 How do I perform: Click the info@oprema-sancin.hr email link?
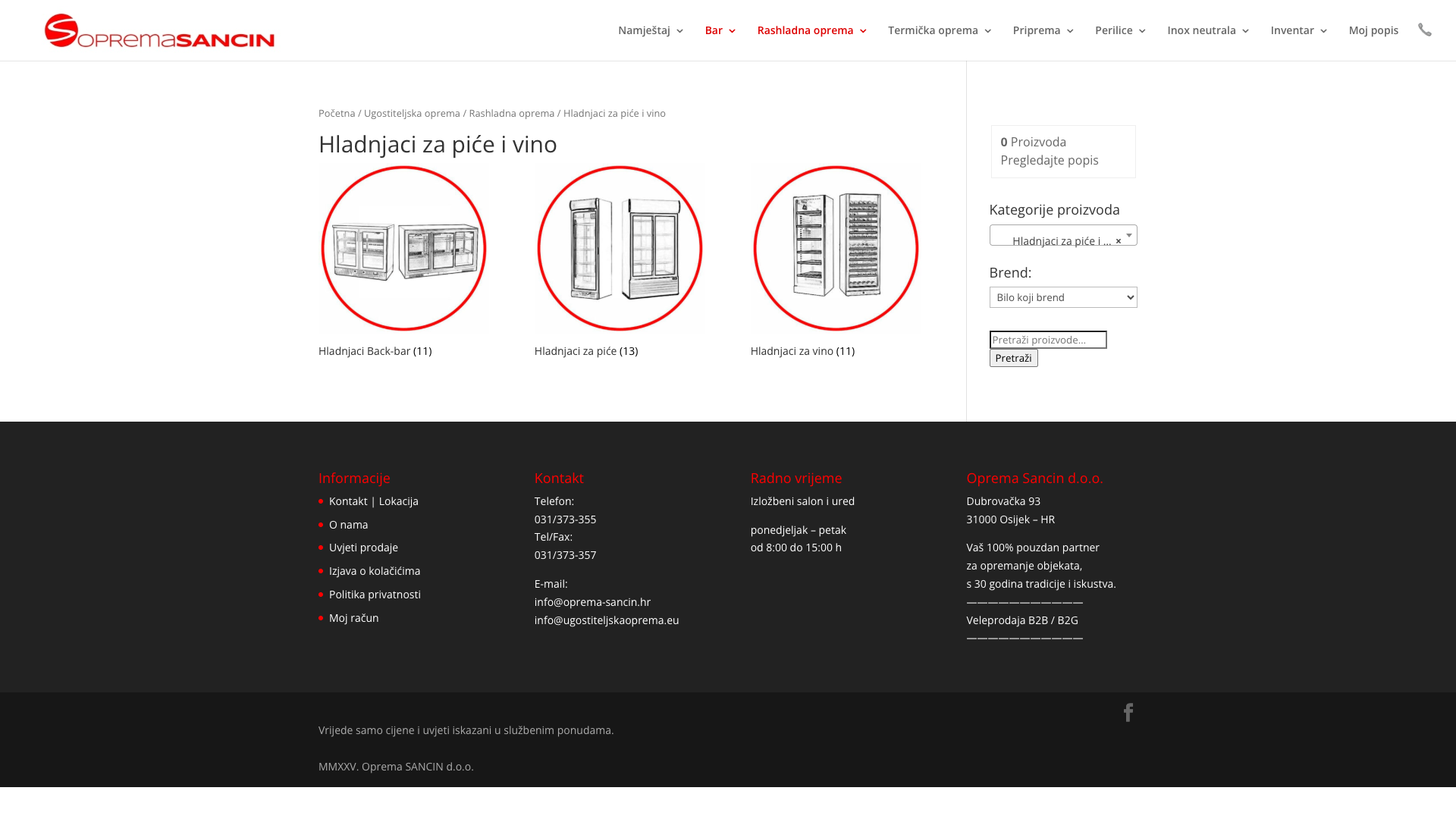[592, 602]
